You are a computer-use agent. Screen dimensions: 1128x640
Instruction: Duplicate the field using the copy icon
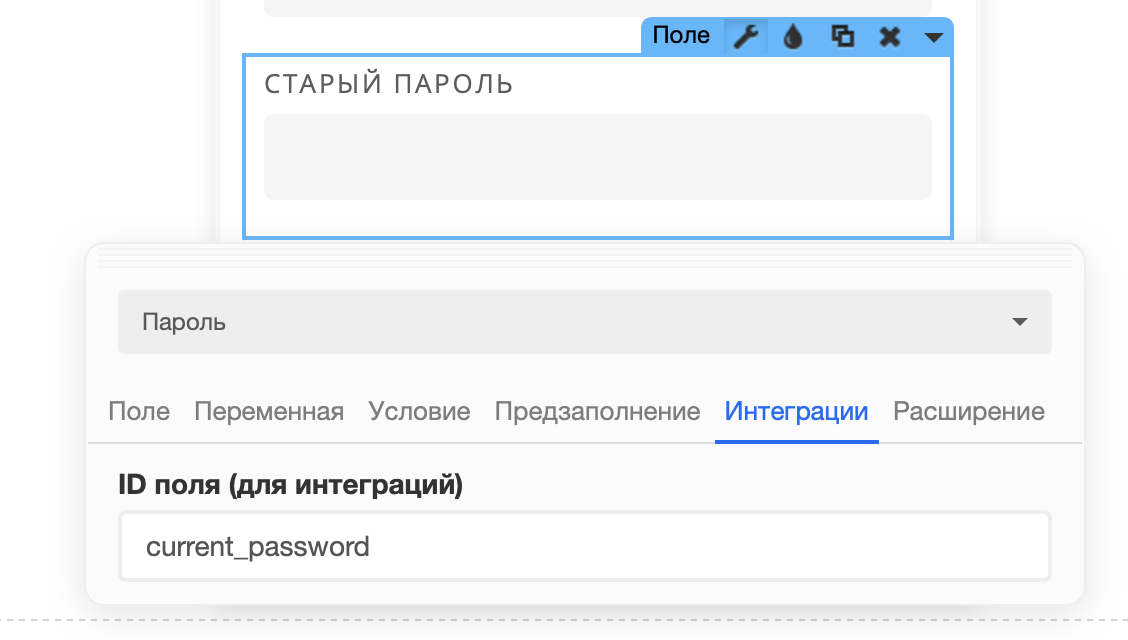(x=842, y=36)
